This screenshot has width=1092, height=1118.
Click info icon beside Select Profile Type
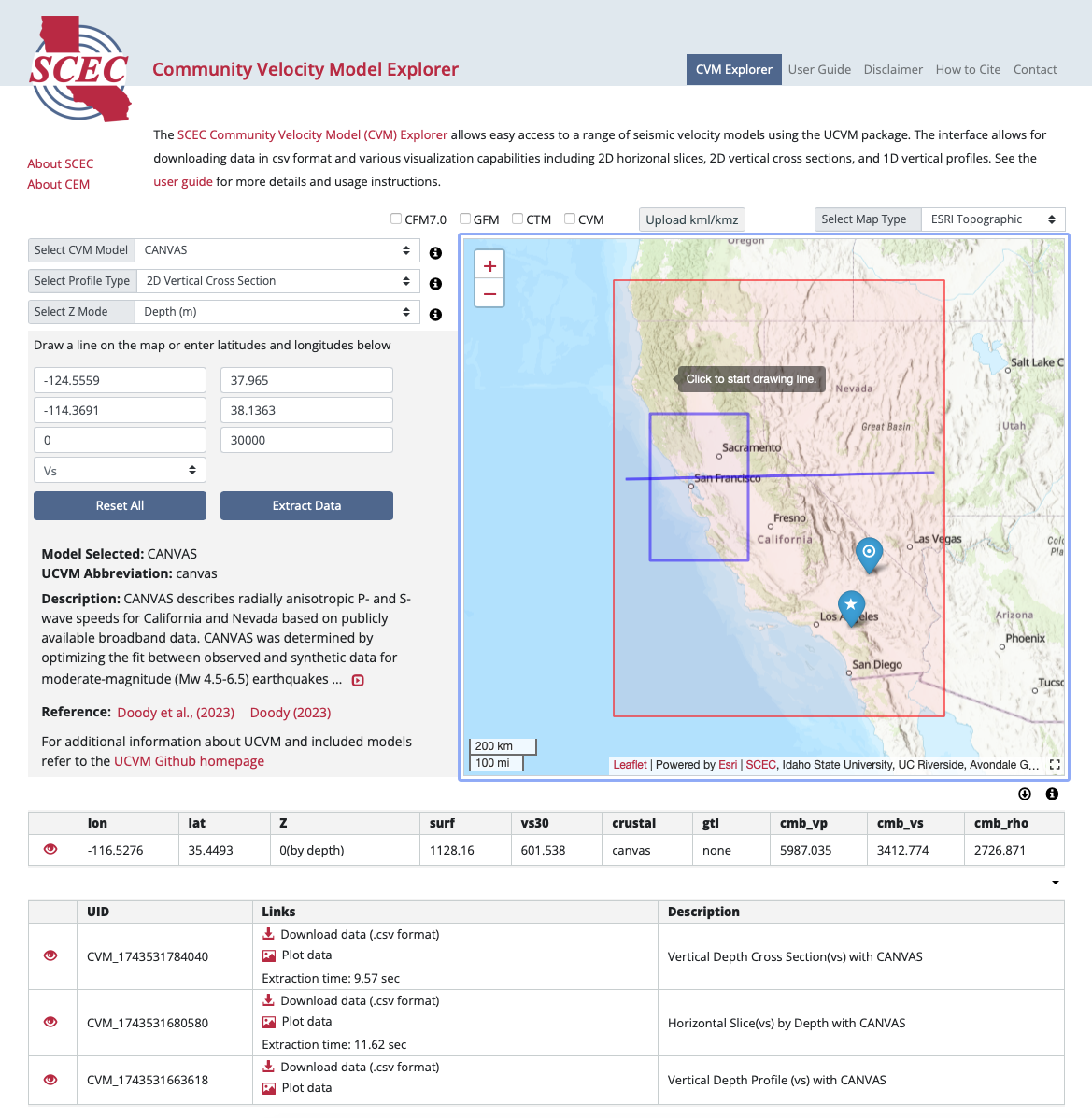tap(436, 284)
